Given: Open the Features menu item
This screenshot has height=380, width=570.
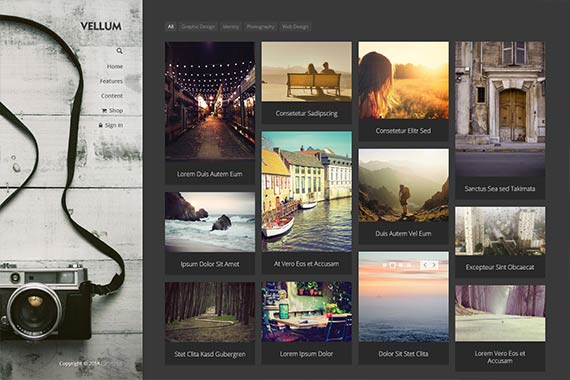Looking at the screenshot, I should pyautogui.click(x=111, y=81).
